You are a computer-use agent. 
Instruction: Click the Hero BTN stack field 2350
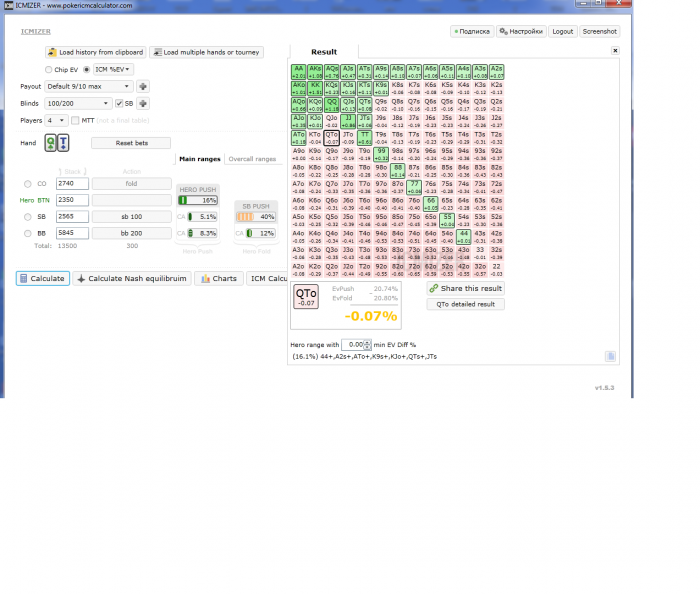pos(72,200)
